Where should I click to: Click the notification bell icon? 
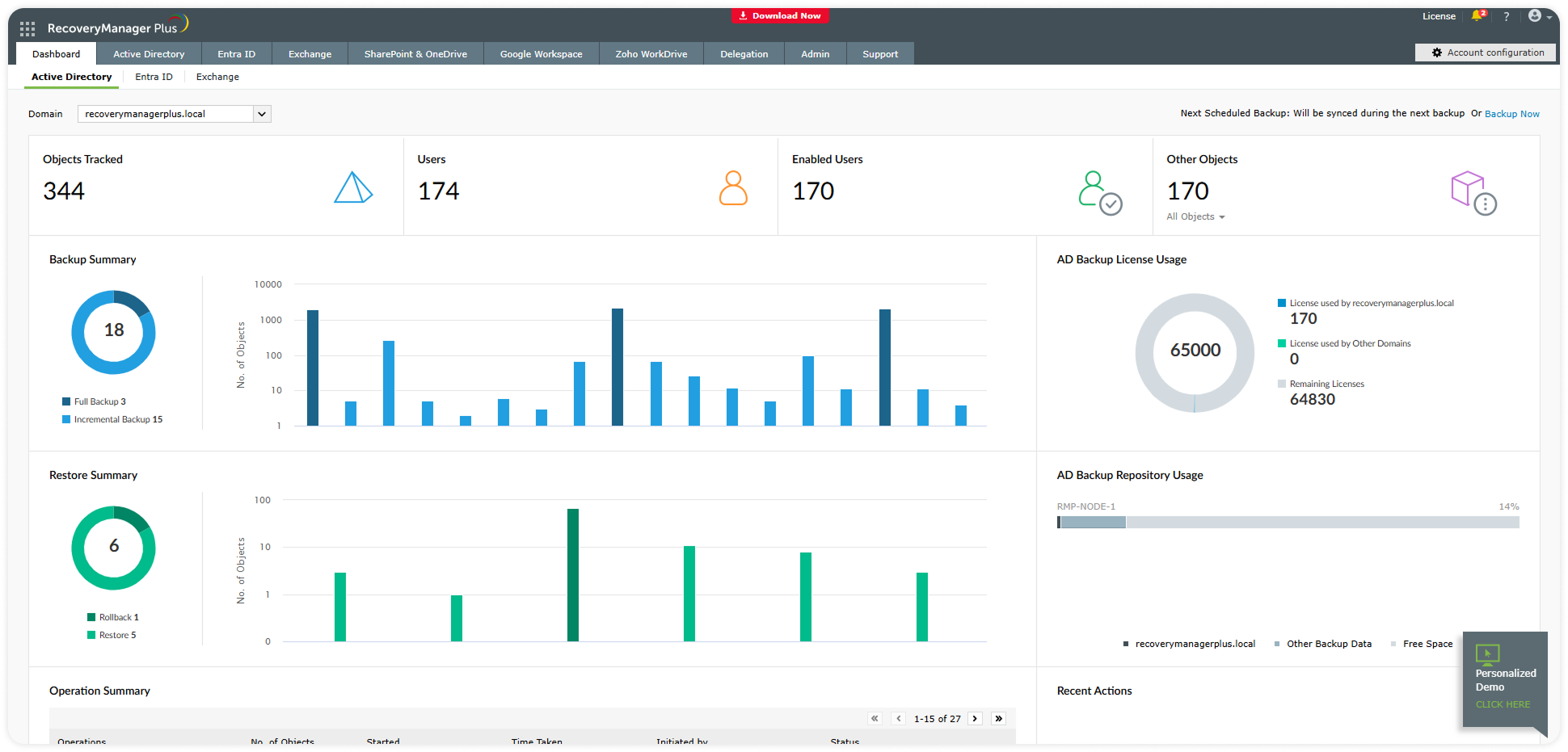tap(1477, 16)
